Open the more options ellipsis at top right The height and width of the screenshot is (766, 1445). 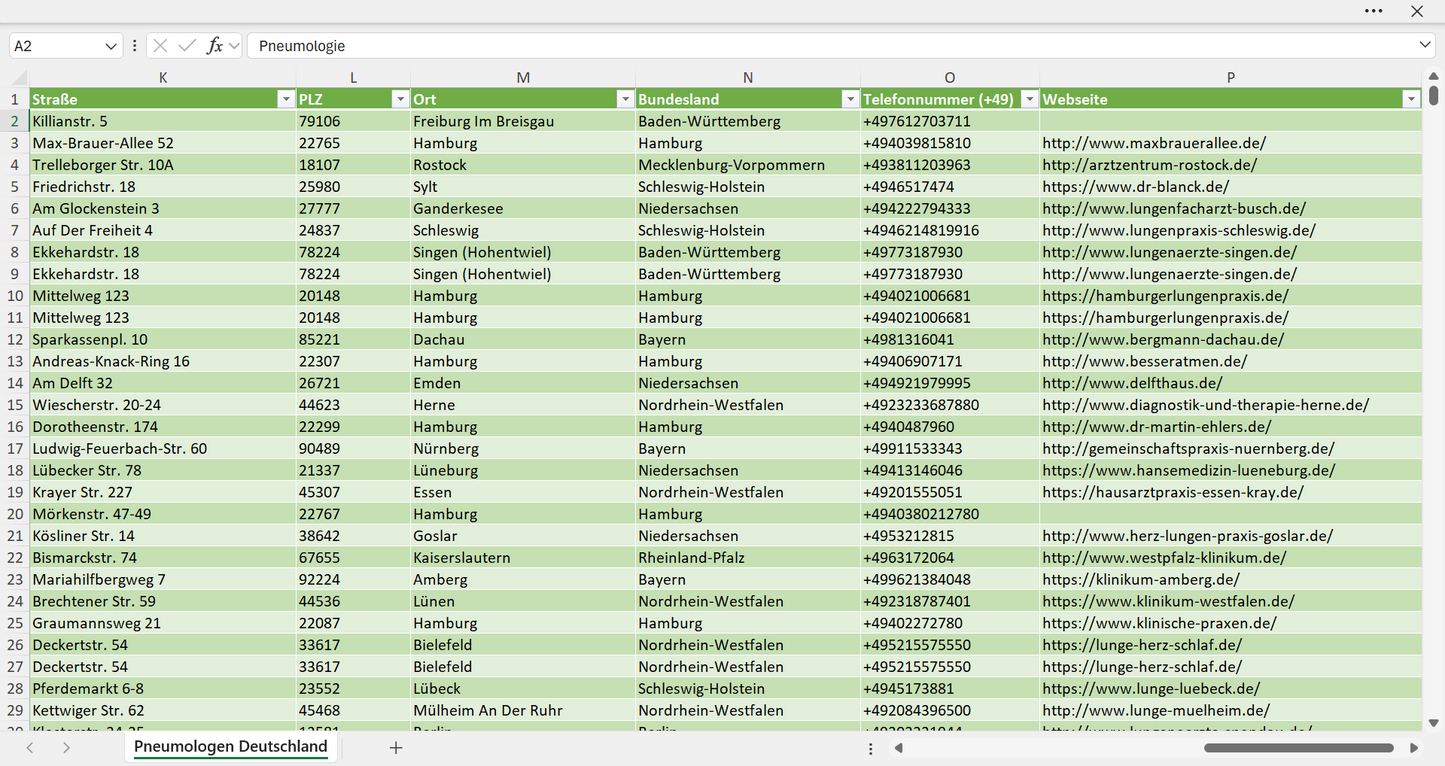point(1374,11)
